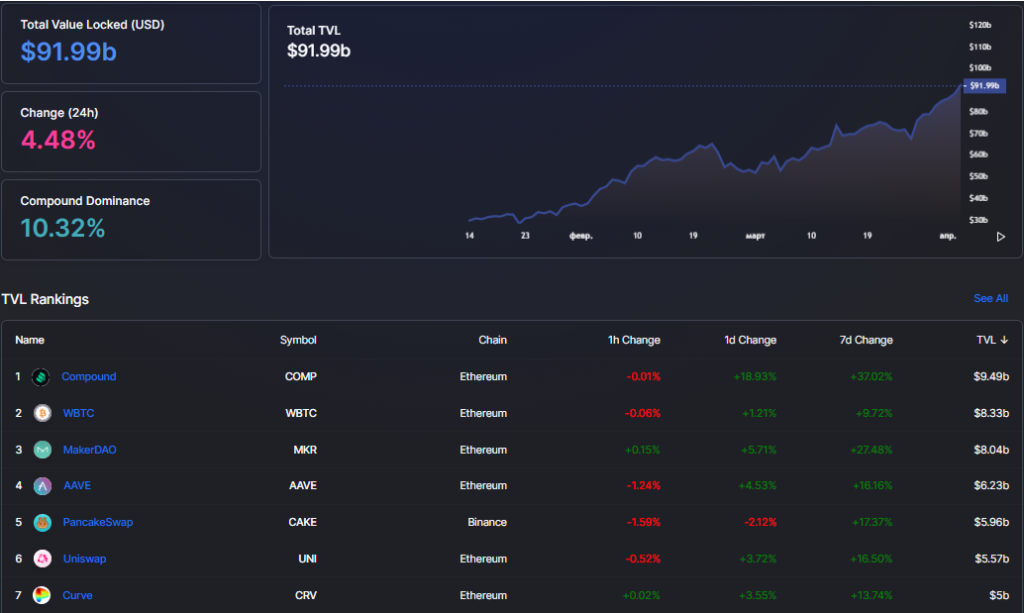The image size is (1024, 613).
Task: Click the Compound Dominance card
Action: [x=131, y=219]
